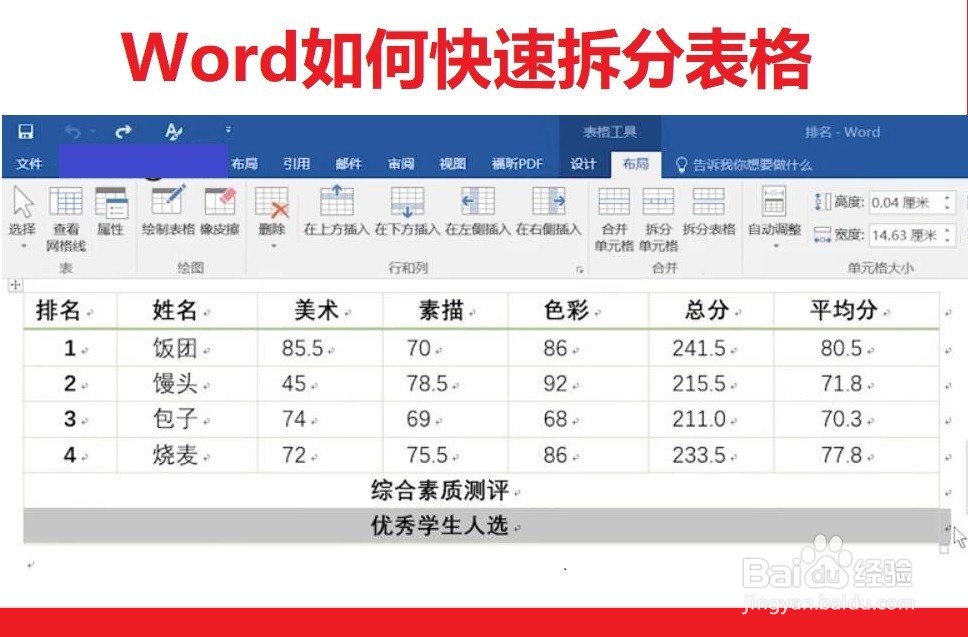Viewport: 968px width, 637px height.
Task: Click the 70.3 average cell
Action: point(856,419)
